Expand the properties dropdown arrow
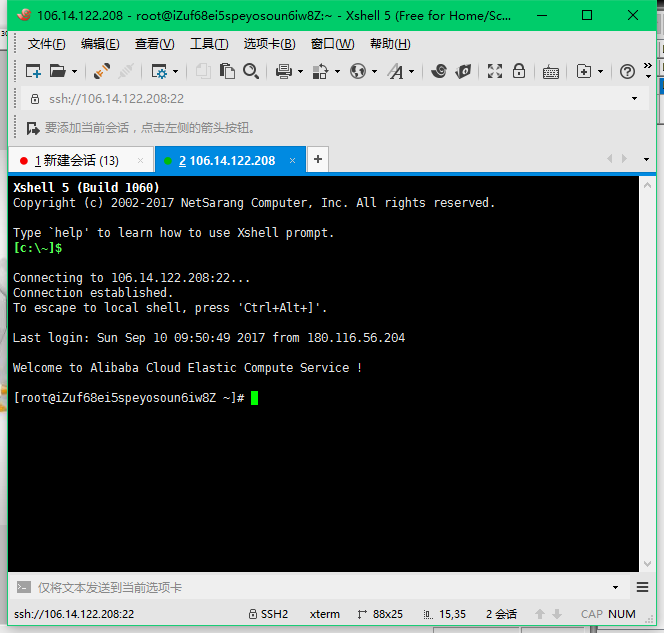 175,72
